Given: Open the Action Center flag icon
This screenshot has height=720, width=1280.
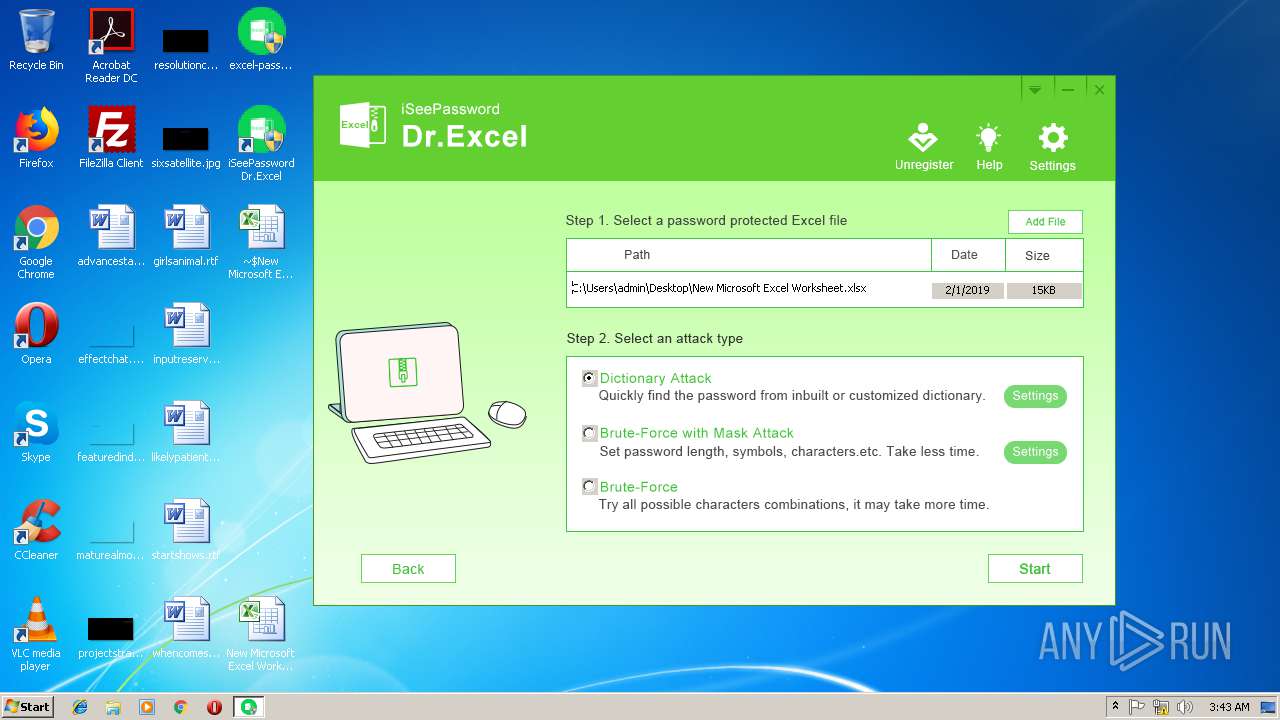Looking at the screenshot, I should (1138, 707).
